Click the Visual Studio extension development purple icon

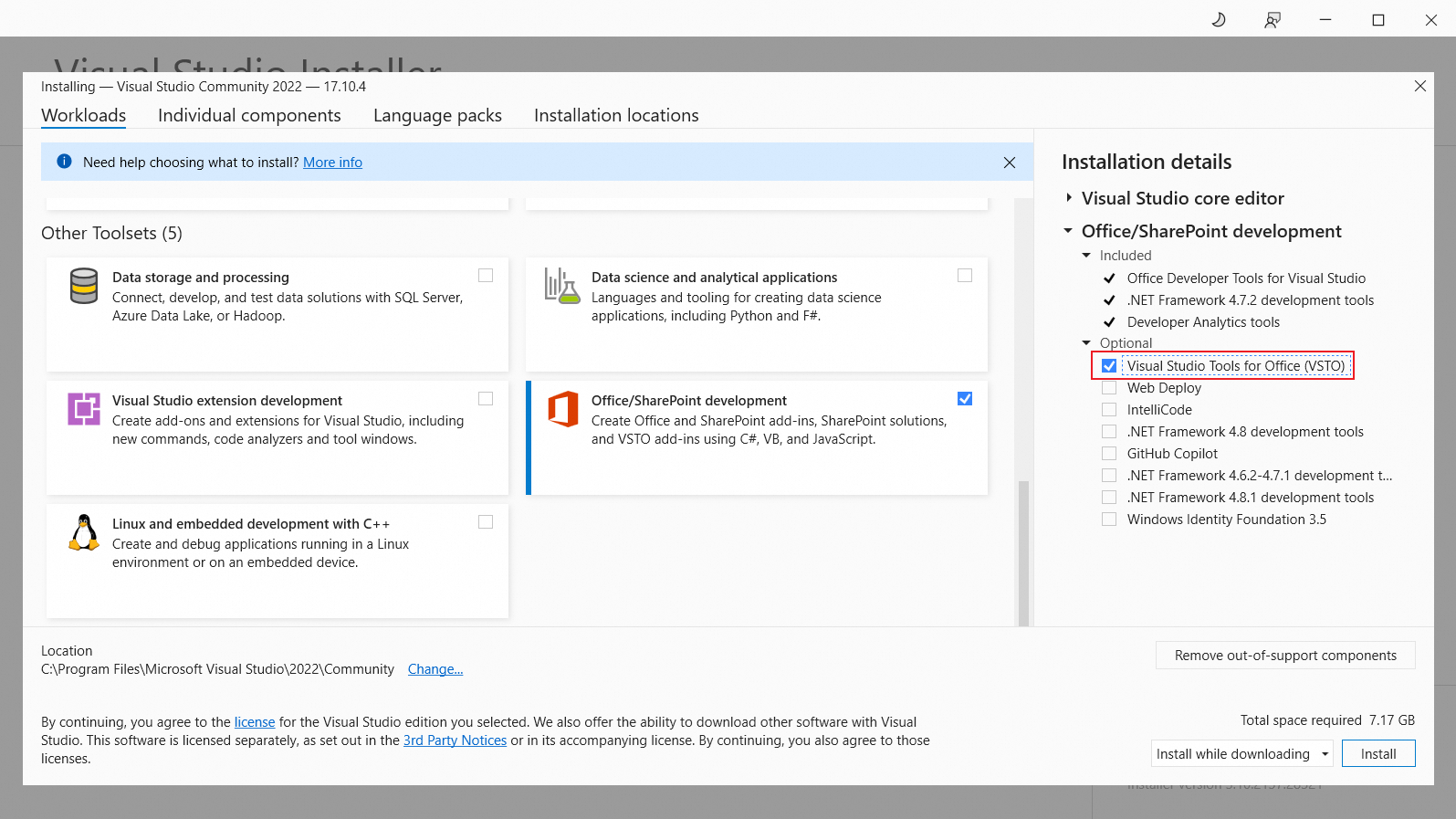click(x=84, y=409)
